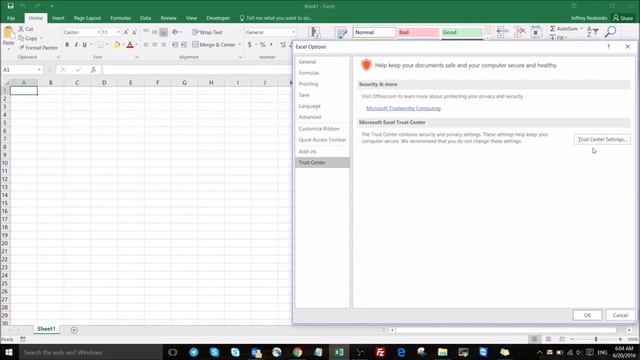The width and height of the screenshot is (640, 360).
Task: Open FileZilla from the taskbar
Action: click(380, 352)
